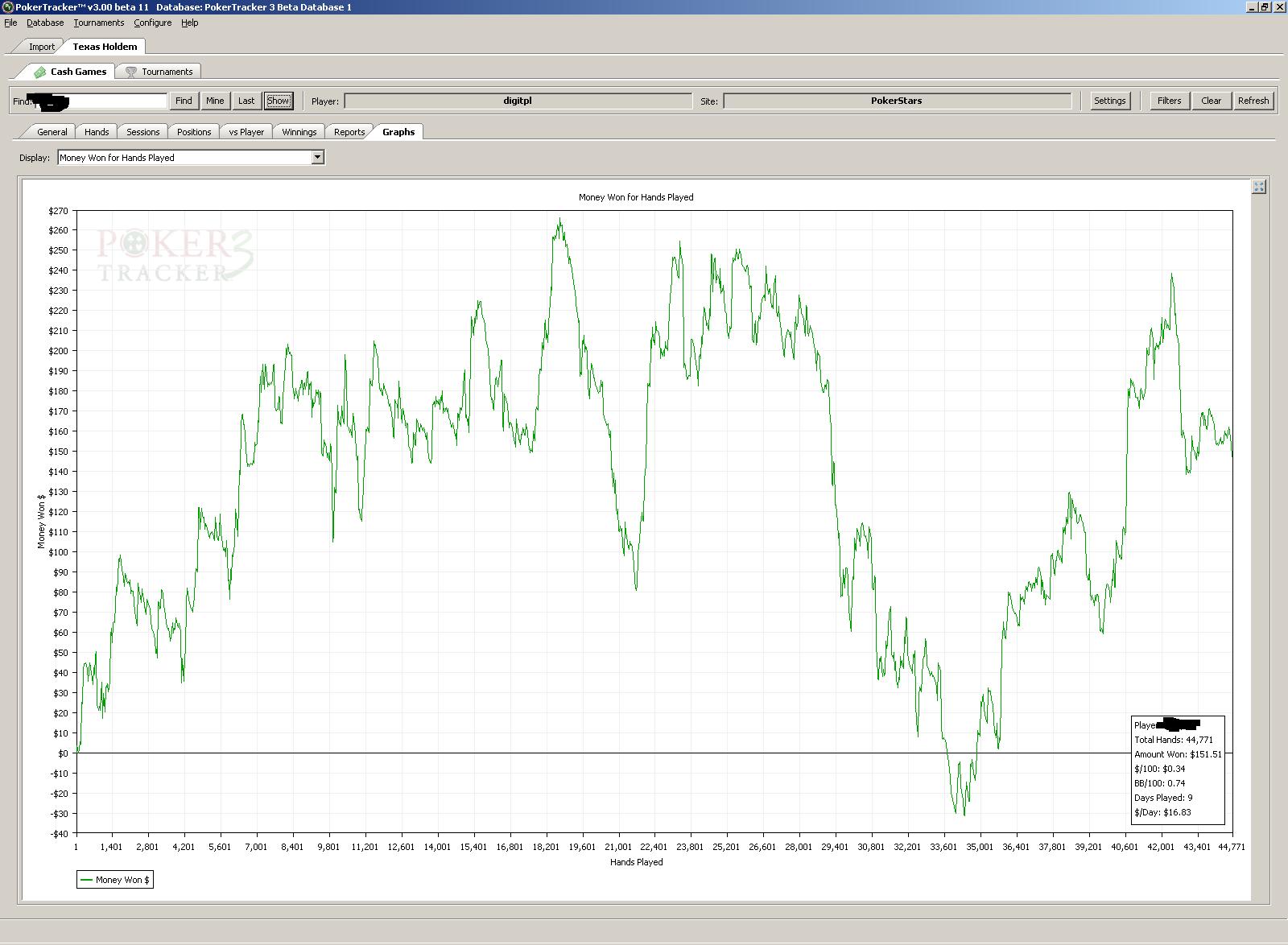
Task: Open the vs Player tab
Action: click(x=246, y=132)
